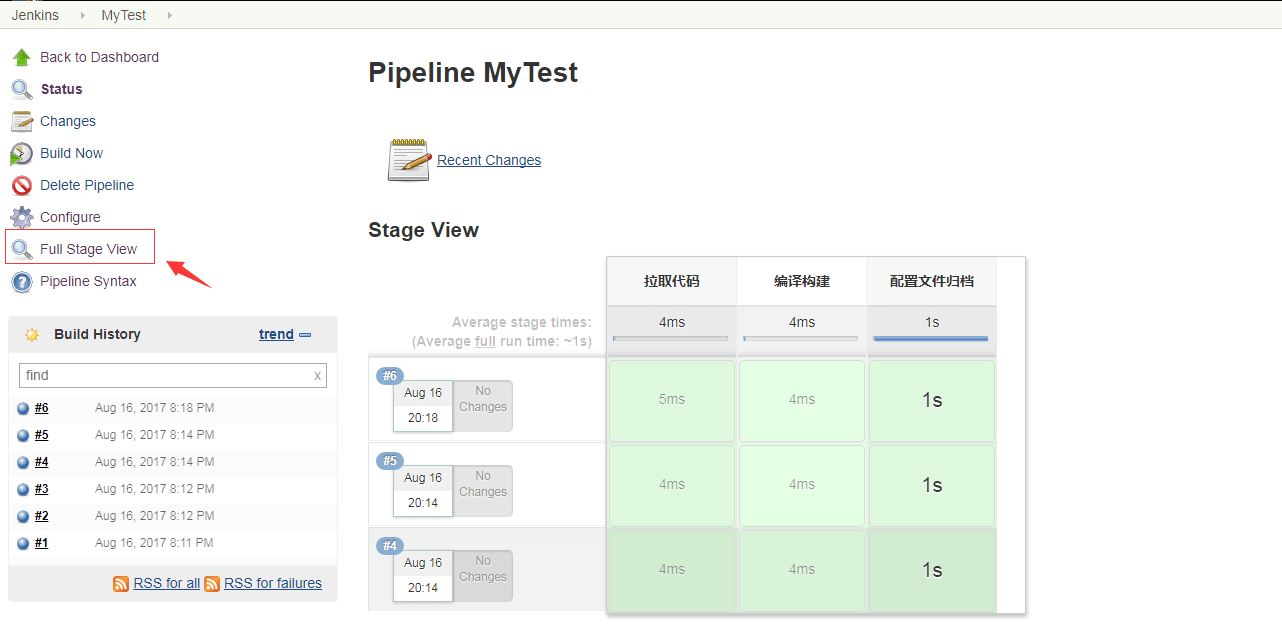The width and height of the screenshot is (1282, 631).
Task: Collapse build history via trend minus icon
Action: pos(305,335)
